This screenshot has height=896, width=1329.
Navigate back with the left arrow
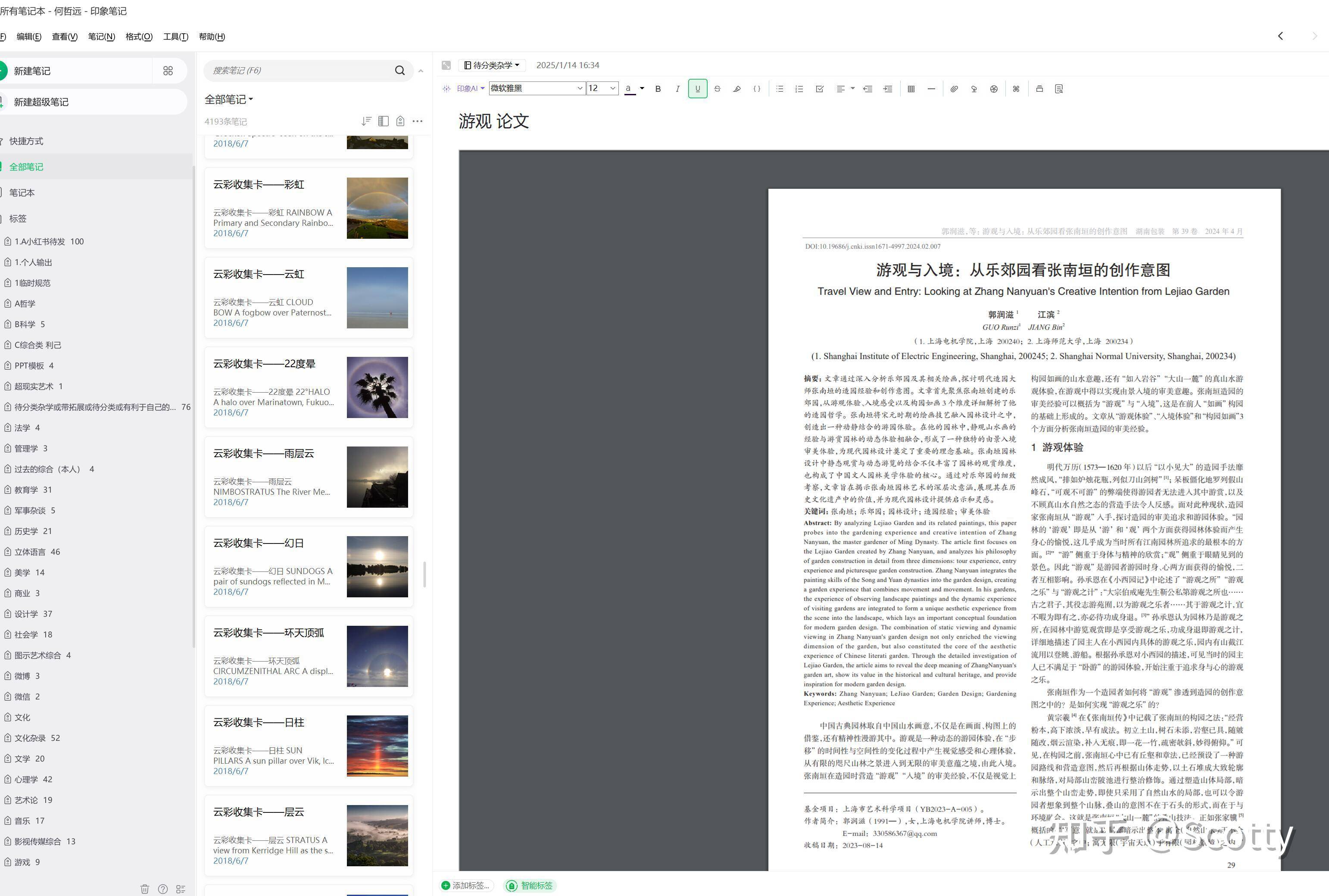pos(1280,36)
